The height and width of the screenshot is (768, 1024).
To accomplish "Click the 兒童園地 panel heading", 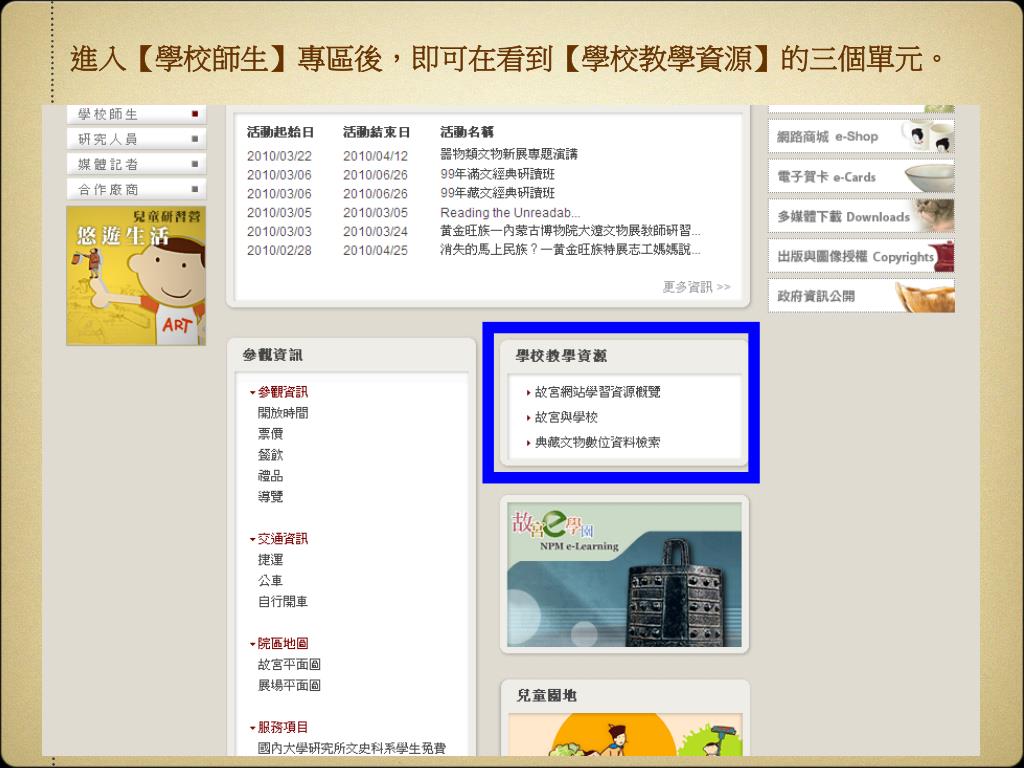I will pos(546,696).
